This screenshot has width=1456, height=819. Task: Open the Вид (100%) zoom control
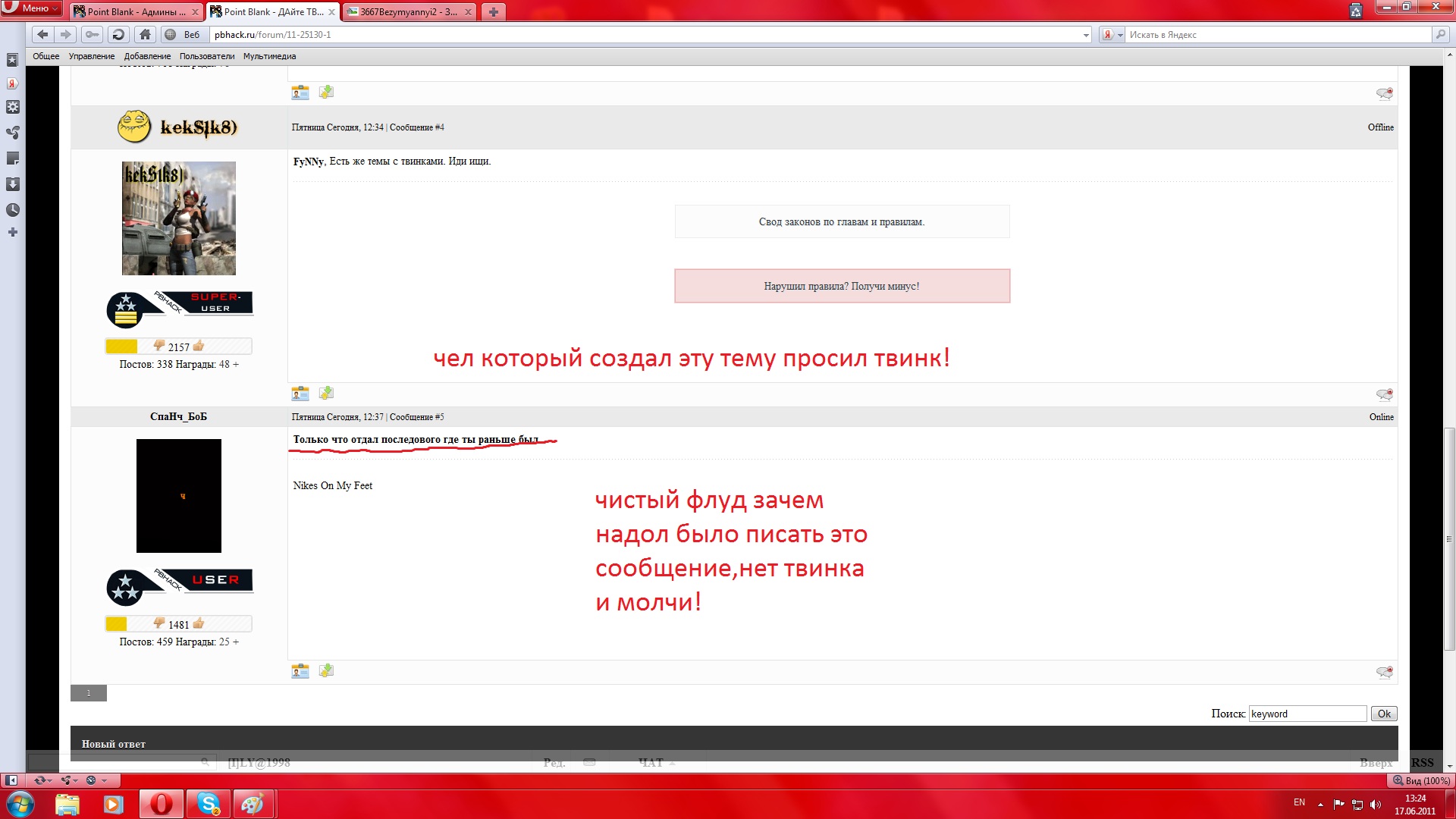point(1421,780)
